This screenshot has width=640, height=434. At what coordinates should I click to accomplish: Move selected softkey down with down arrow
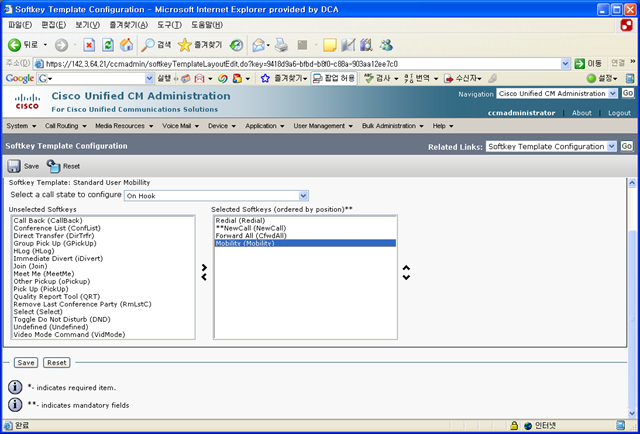point(406,277)
